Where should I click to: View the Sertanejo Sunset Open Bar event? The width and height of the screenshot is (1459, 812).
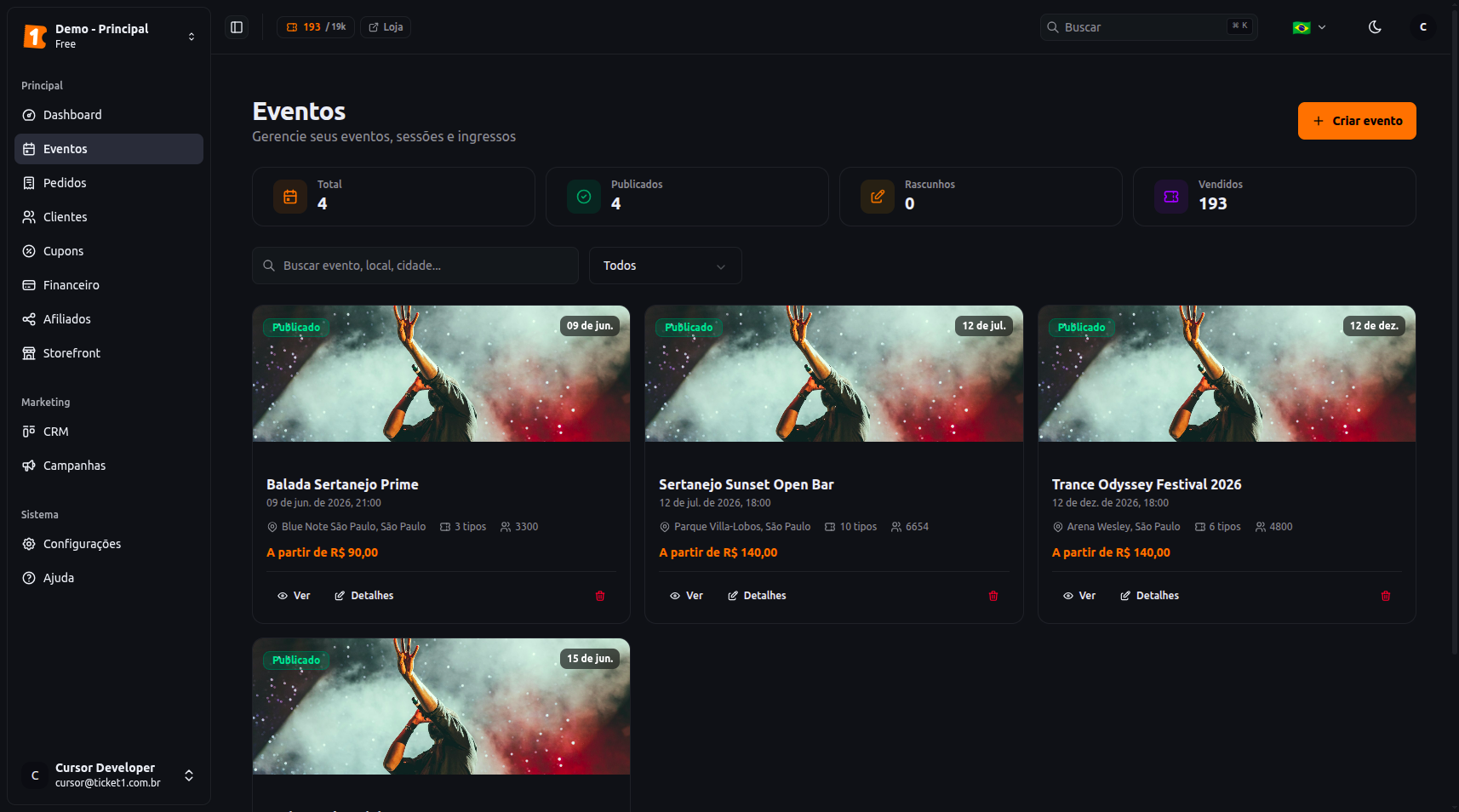point(686,596)
